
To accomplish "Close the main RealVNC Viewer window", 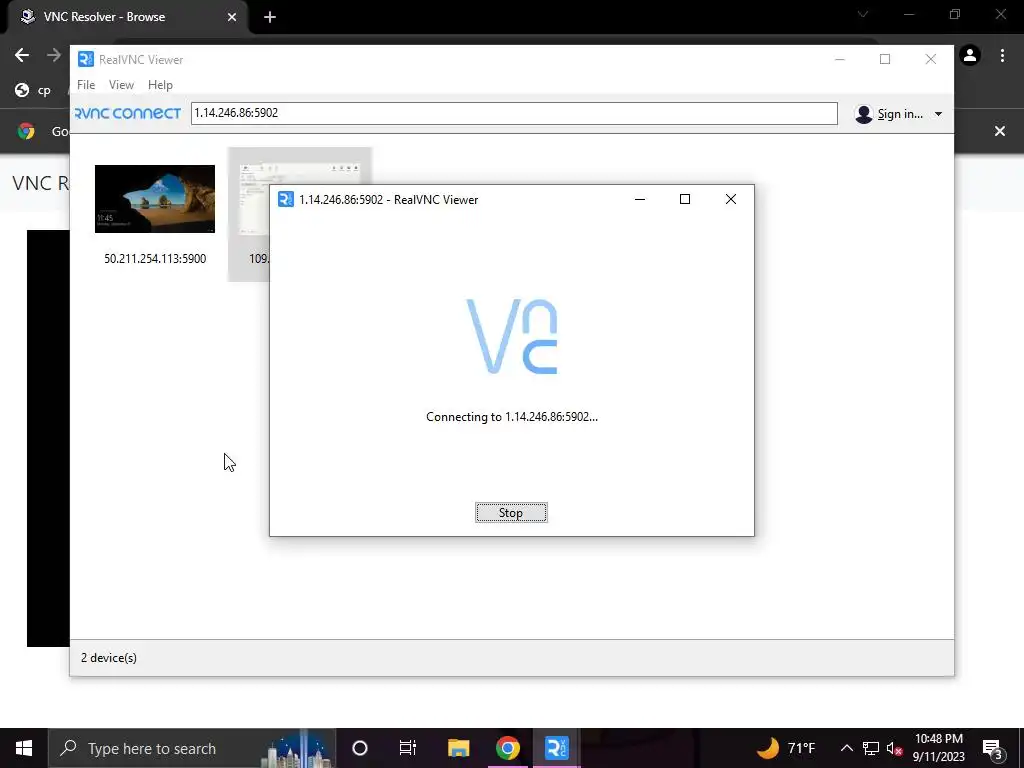I will click(931, 59).
